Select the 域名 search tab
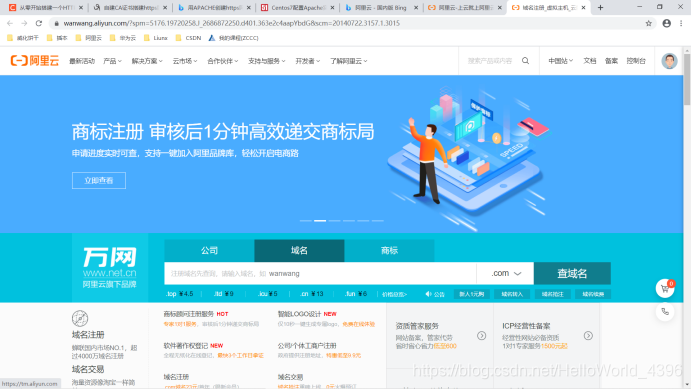Viewport: 692px width, 389px height. tap(299, 251)
